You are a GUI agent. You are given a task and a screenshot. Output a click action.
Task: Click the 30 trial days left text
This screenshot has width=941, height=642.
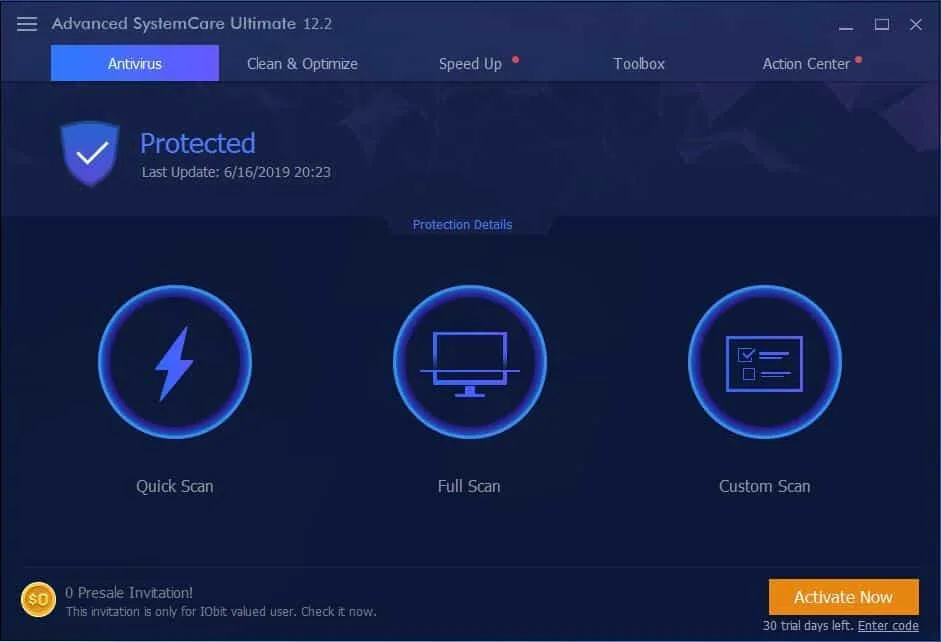pyautogui.click(x=808, y=626)
